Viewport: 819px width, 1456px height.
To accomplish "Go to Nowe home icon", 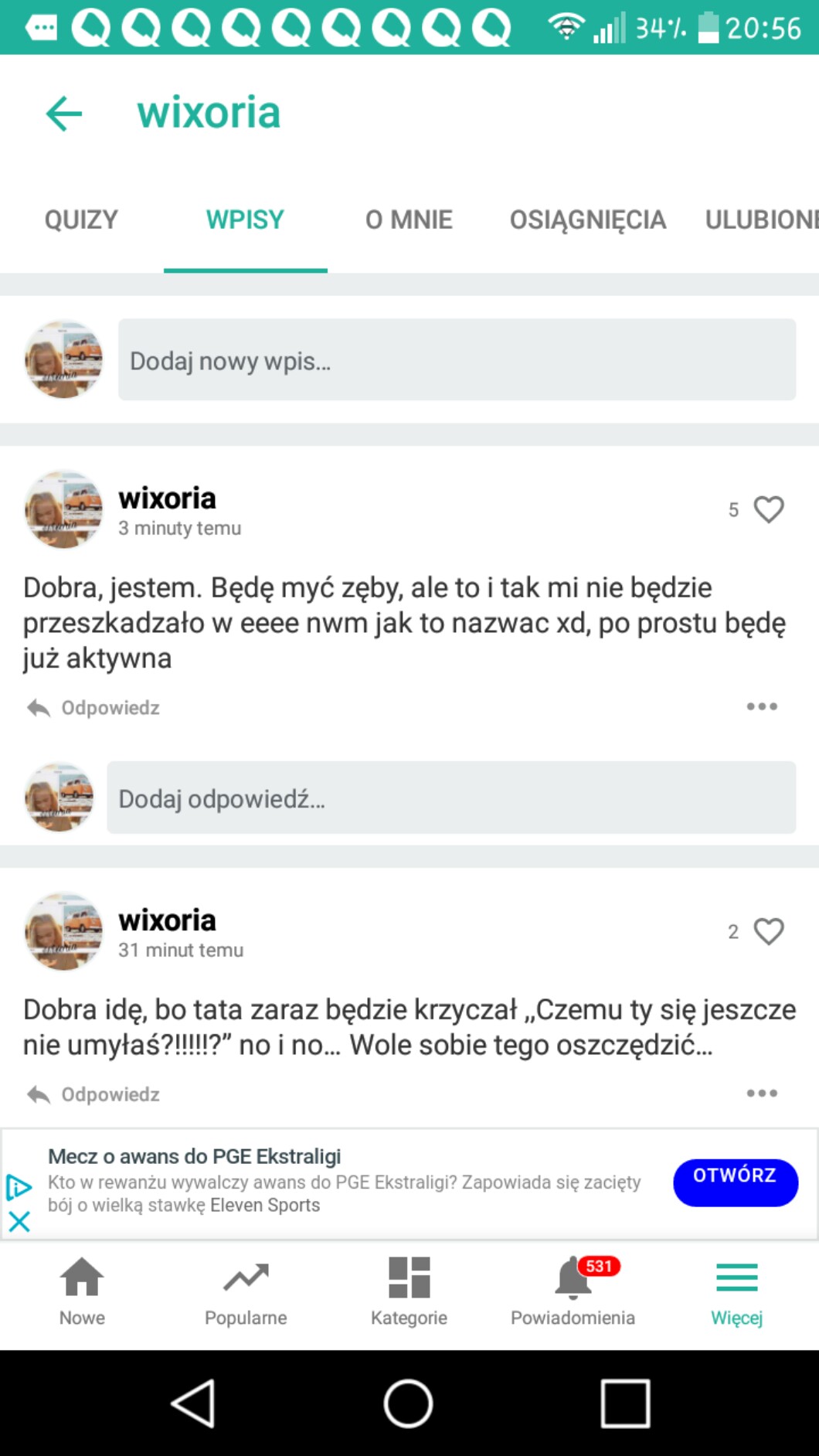I will [82, 1291].
